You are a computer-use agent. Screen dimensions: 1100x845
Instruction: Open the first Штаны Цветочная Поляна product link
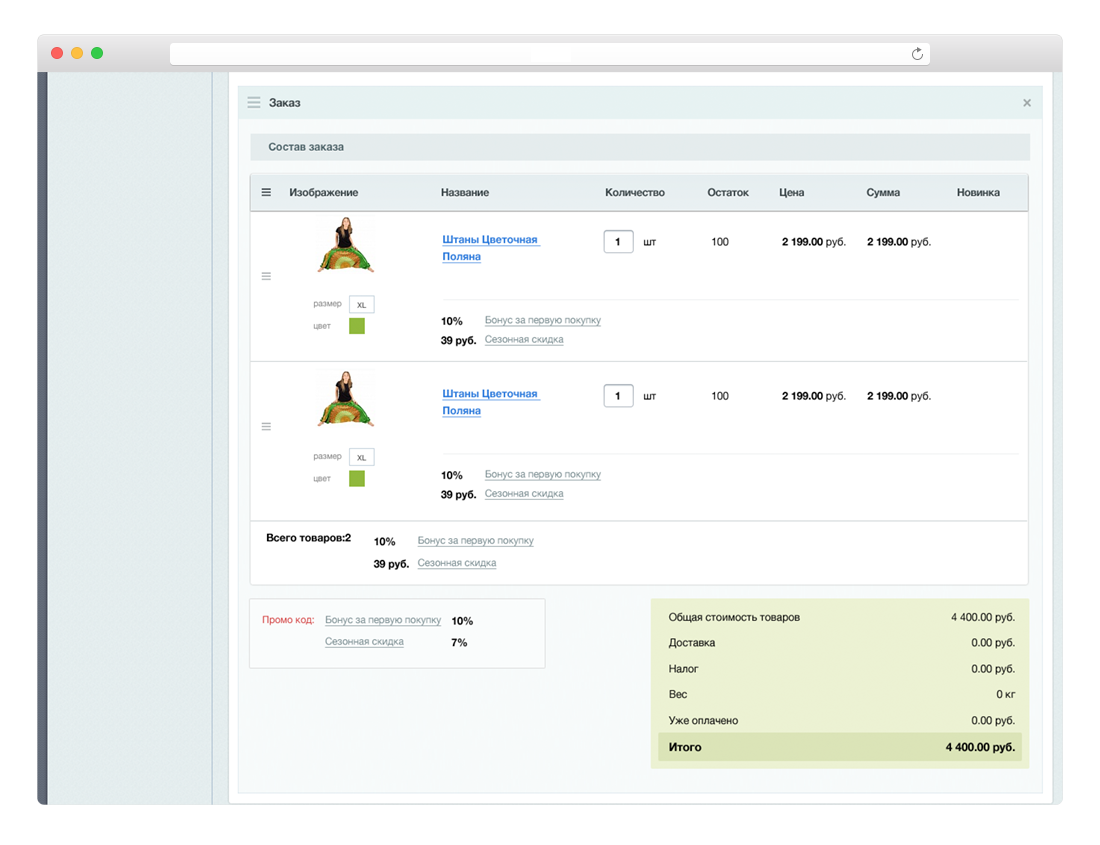pos(490,240)
